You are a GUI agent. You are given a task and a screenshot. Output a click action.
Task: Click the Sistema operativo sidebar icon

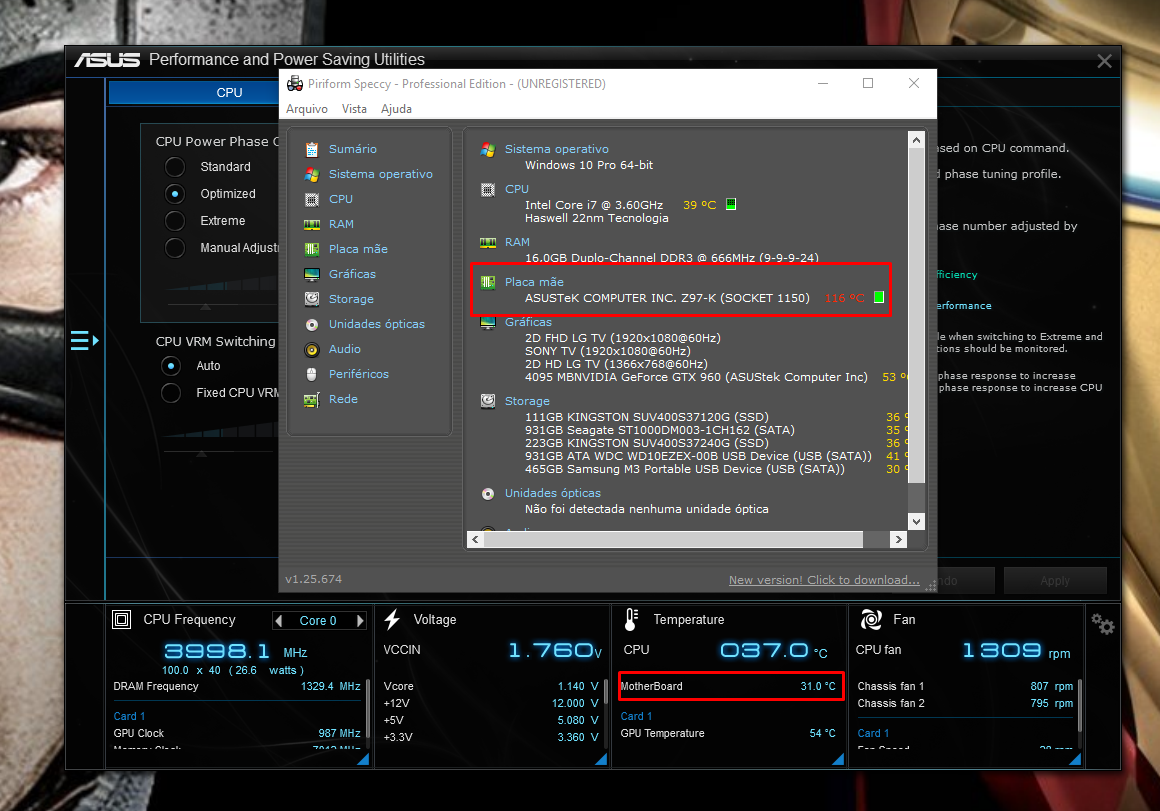pyautogui.click(x=312, y=175)
